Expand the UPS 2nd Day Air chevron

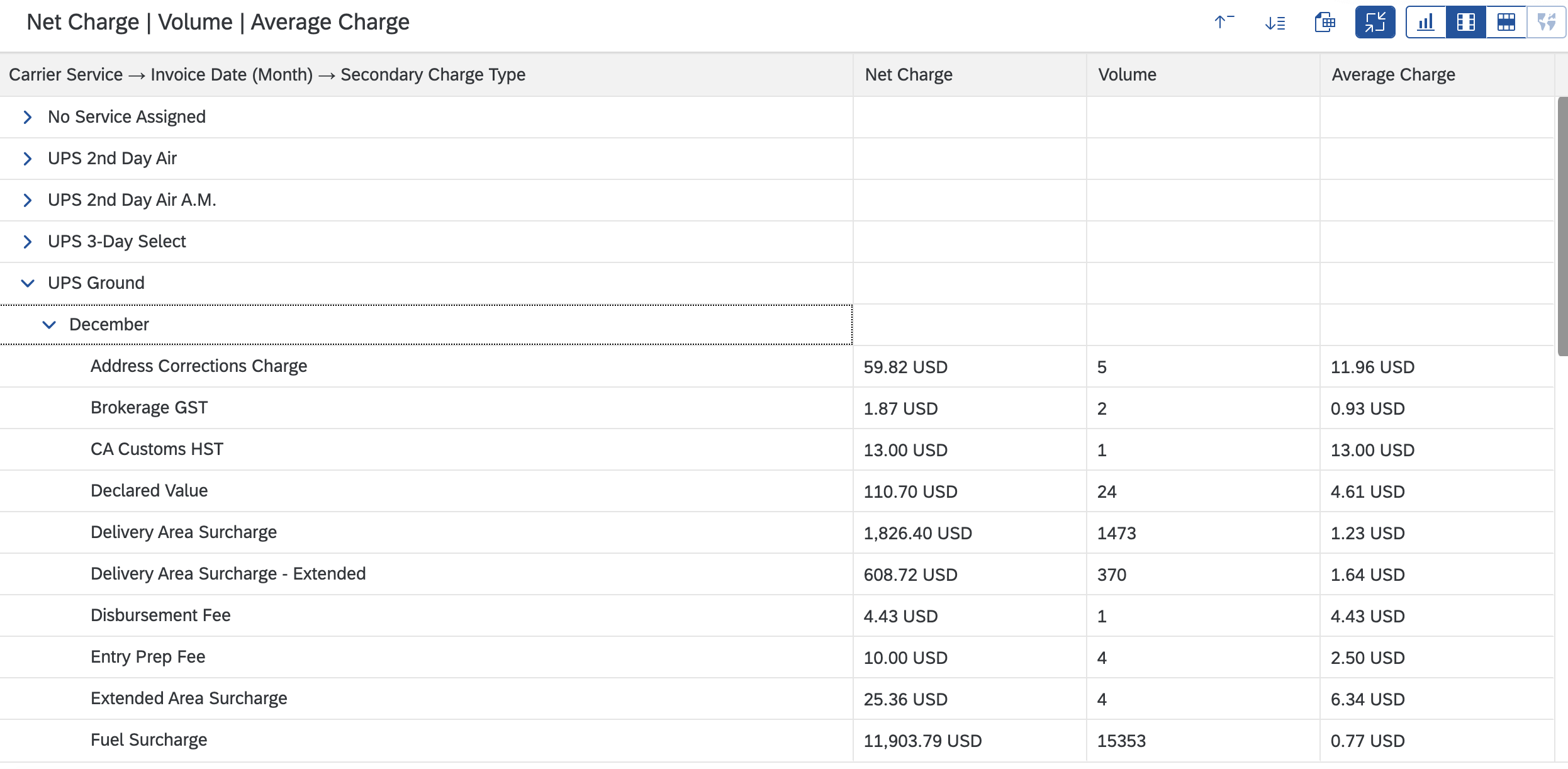27,159
